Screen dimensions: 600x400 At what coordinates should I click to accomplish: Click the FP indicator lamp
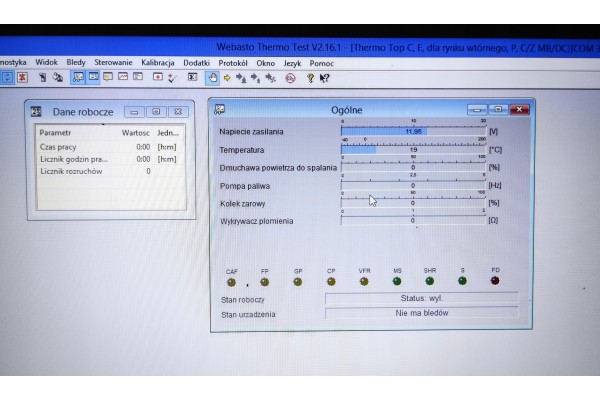coord(264,282)
